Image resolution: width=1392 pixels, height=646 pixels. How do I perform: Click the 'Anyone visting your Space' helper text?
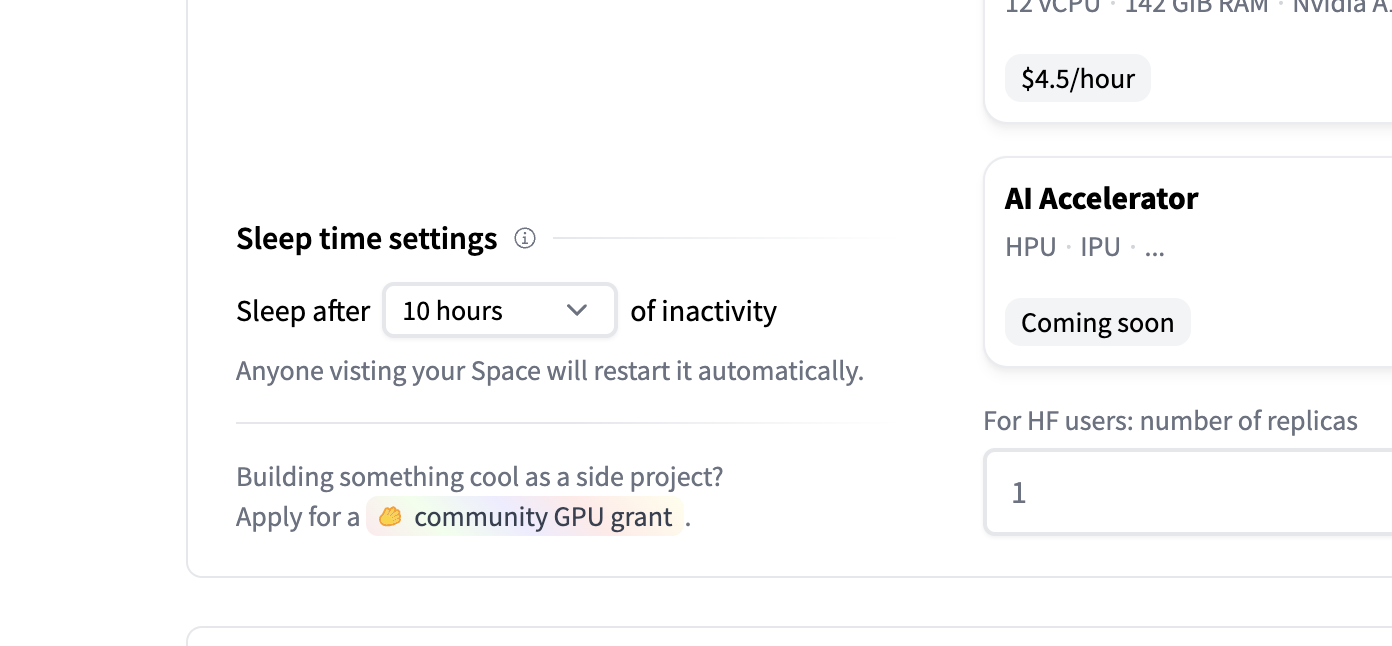point(549,371)
